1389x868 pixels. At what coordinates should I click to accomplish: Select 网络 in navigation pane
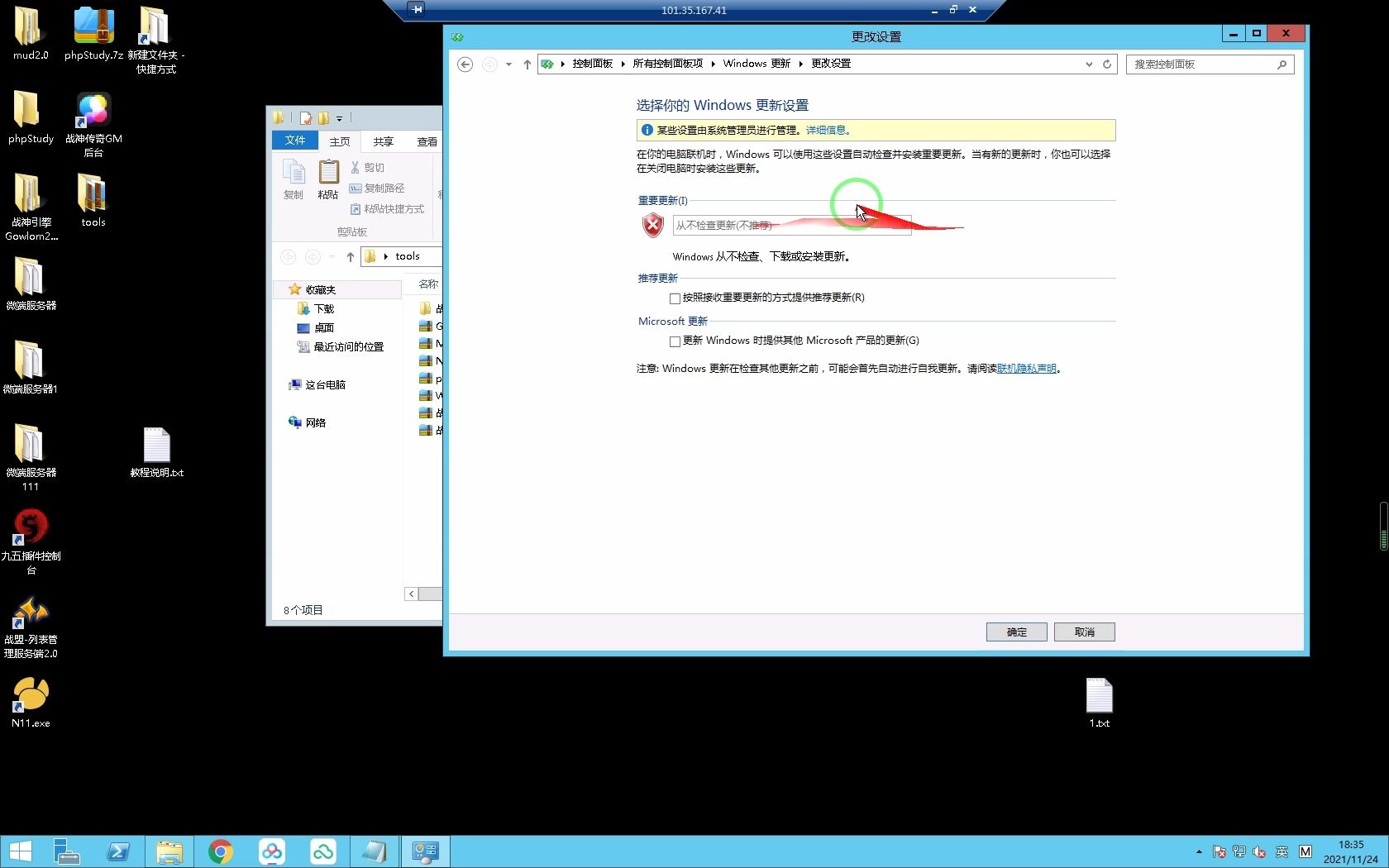307,422
